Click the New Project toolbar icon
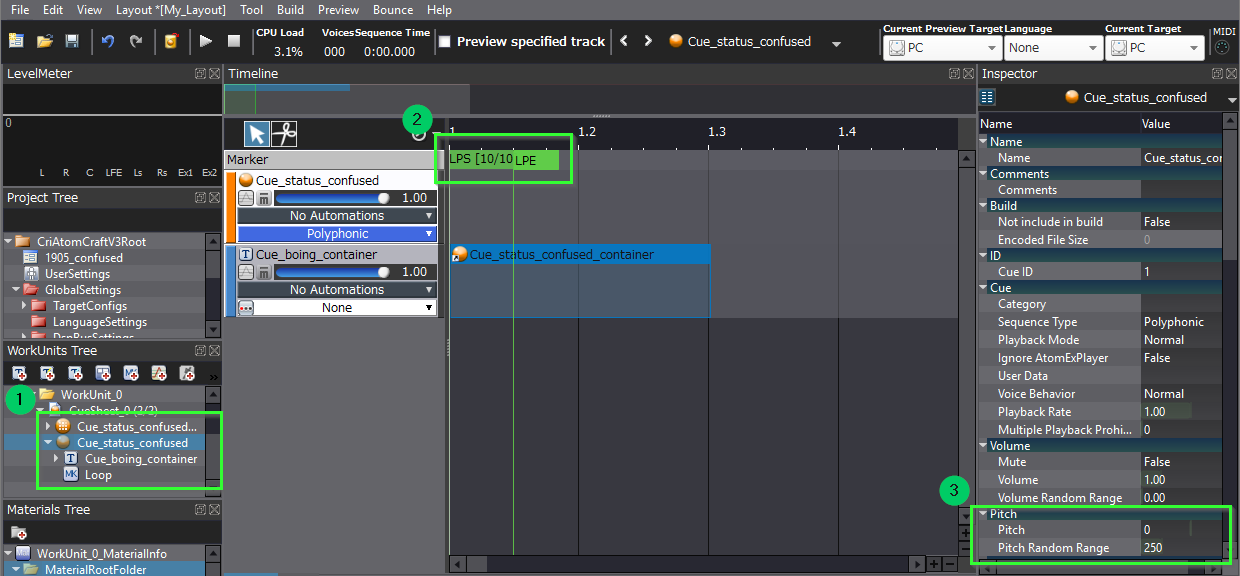Screen dimensions: 1240x576 click(x=16, y=41)
